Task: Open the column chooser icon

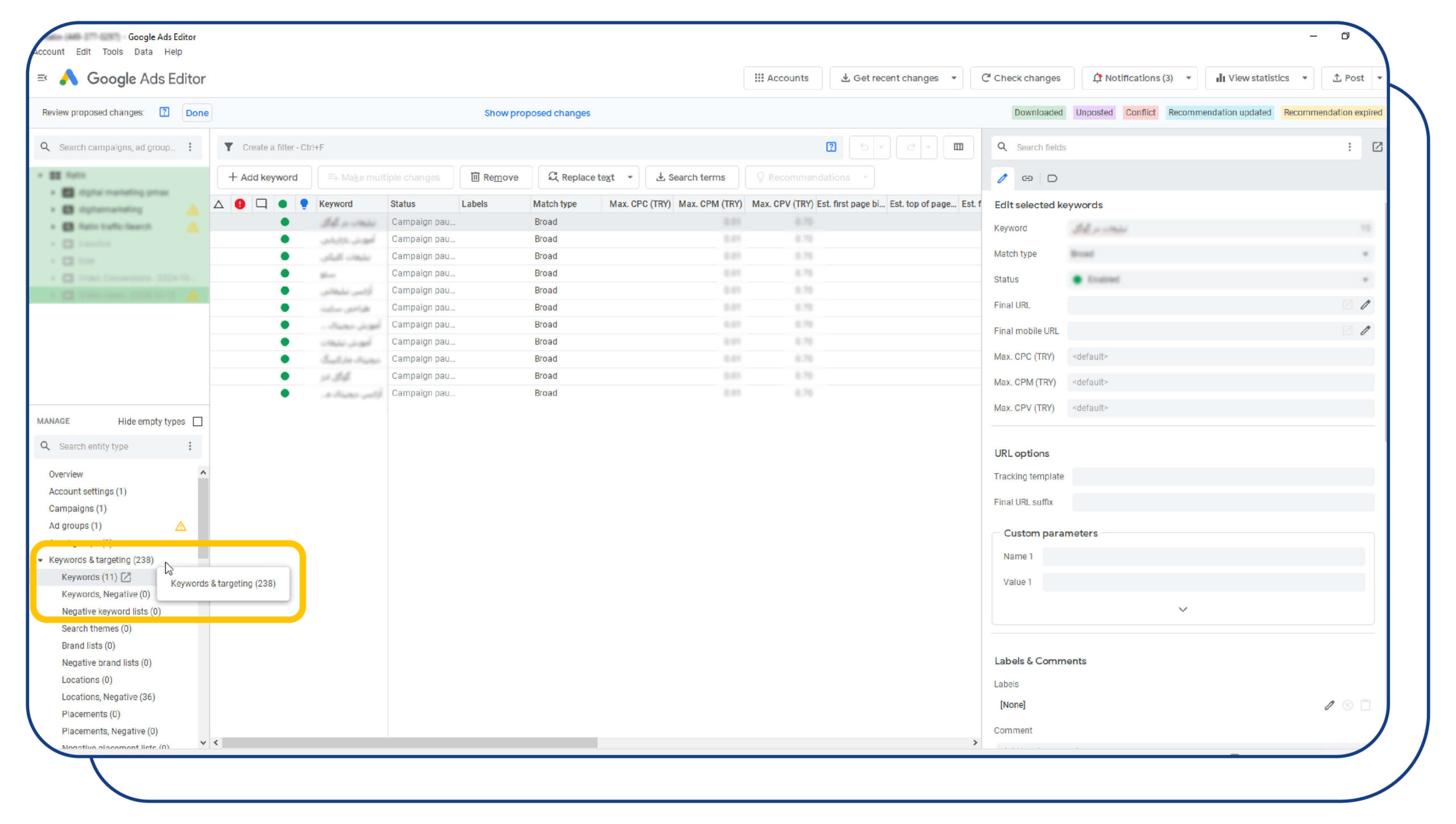Action: (958, 147)
